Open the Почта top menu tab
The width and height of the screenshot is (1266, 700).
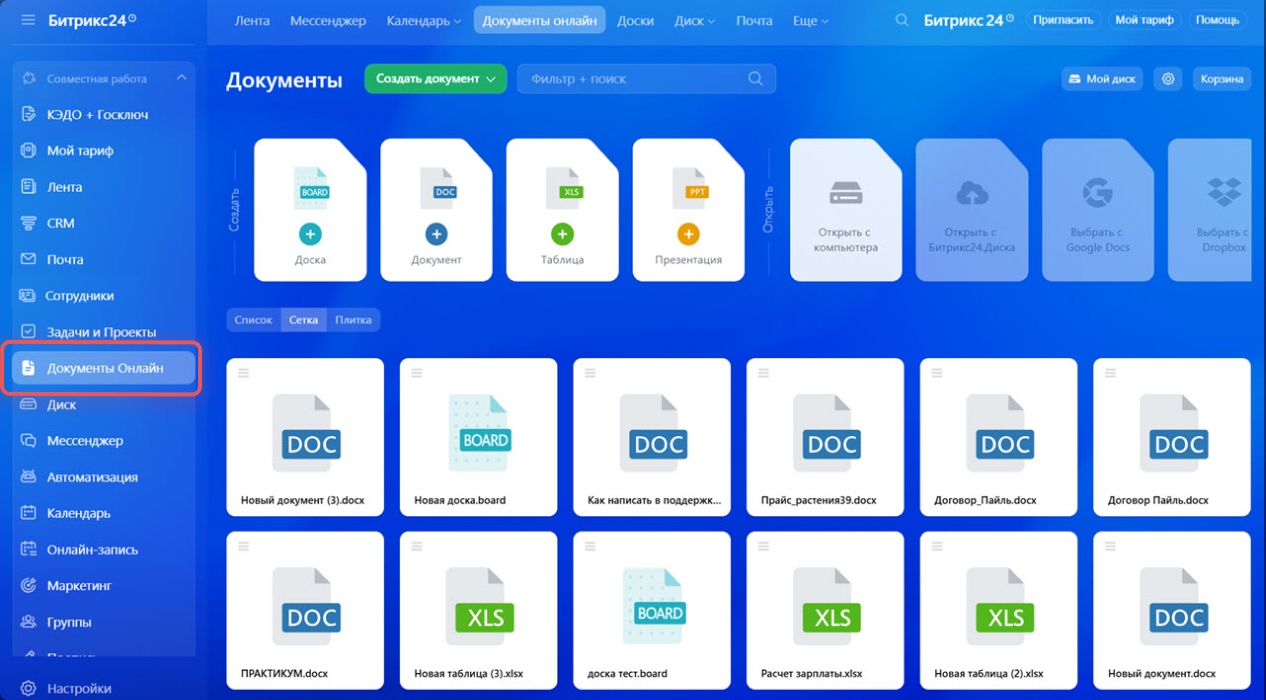(754, 20)
